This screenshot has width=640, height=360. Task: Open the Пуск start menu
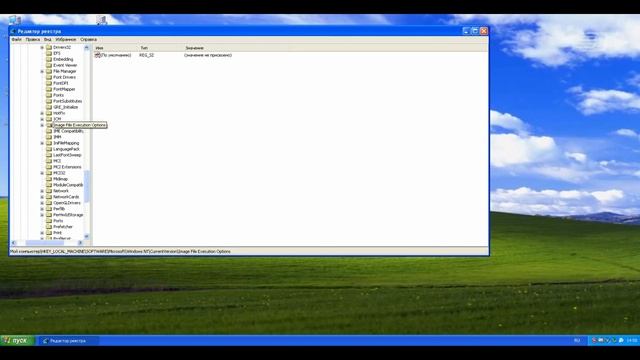17,340
